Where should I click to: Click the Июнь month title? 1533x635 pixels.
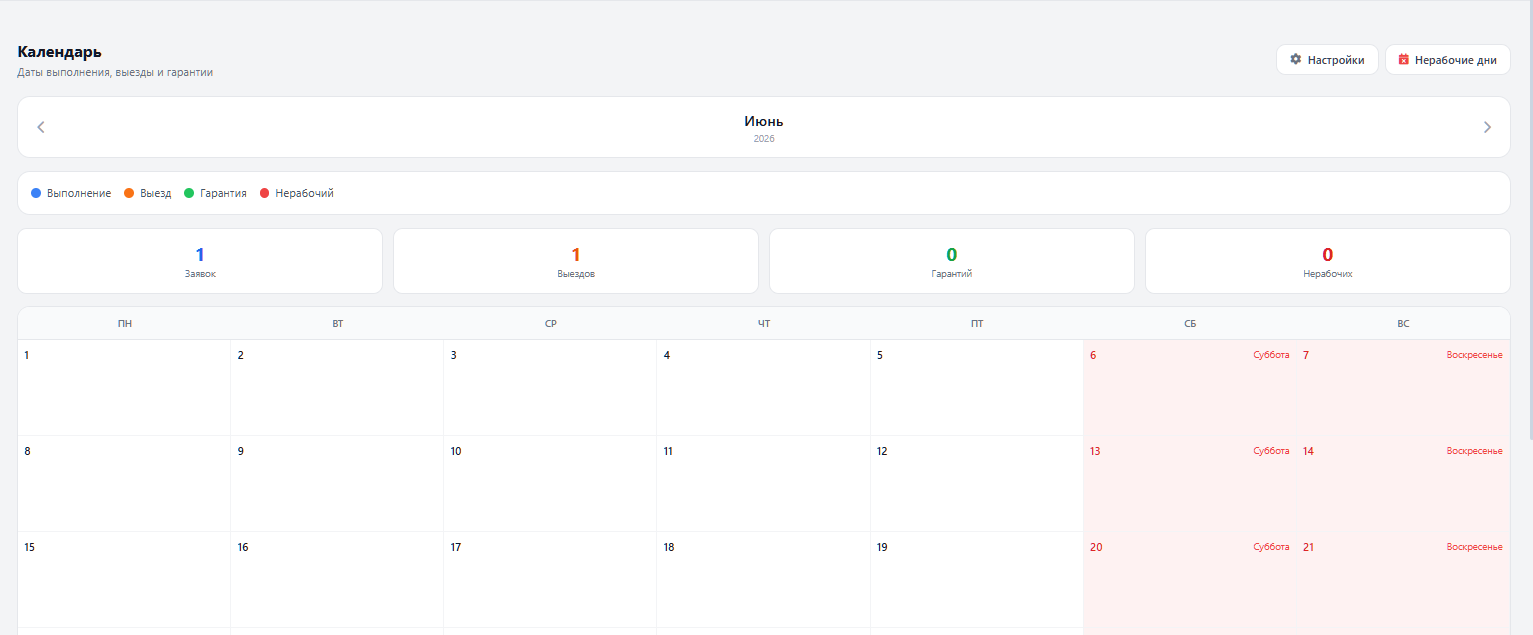point(764,121)
